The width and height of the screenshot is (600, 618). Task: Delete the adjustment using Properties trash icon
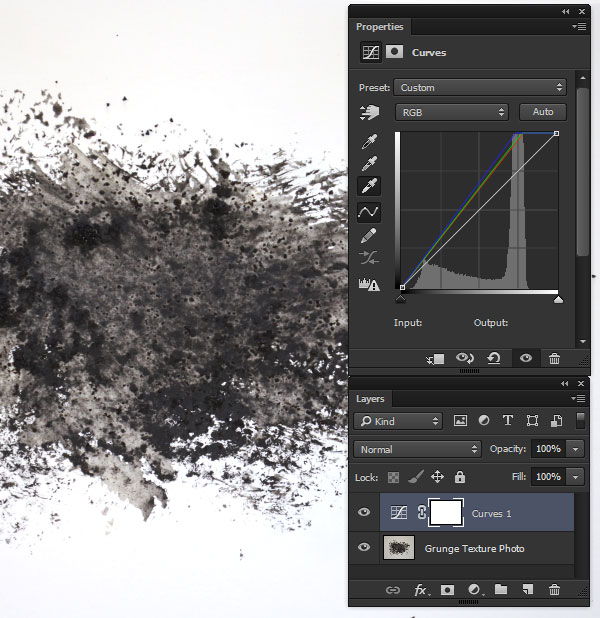tap(554, 359)
